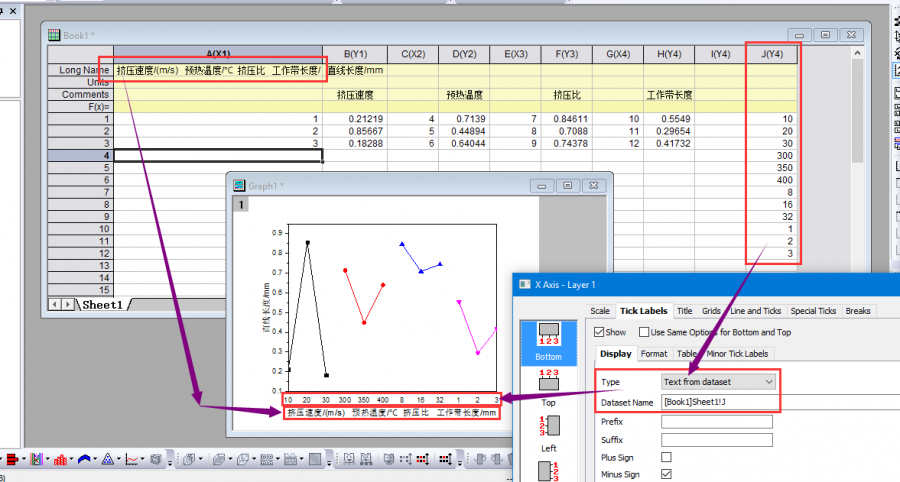This screenshot has width=900, height=482.
Task: Expand arrow beside blue area plot icon
Action: click(x=95, y=459)
